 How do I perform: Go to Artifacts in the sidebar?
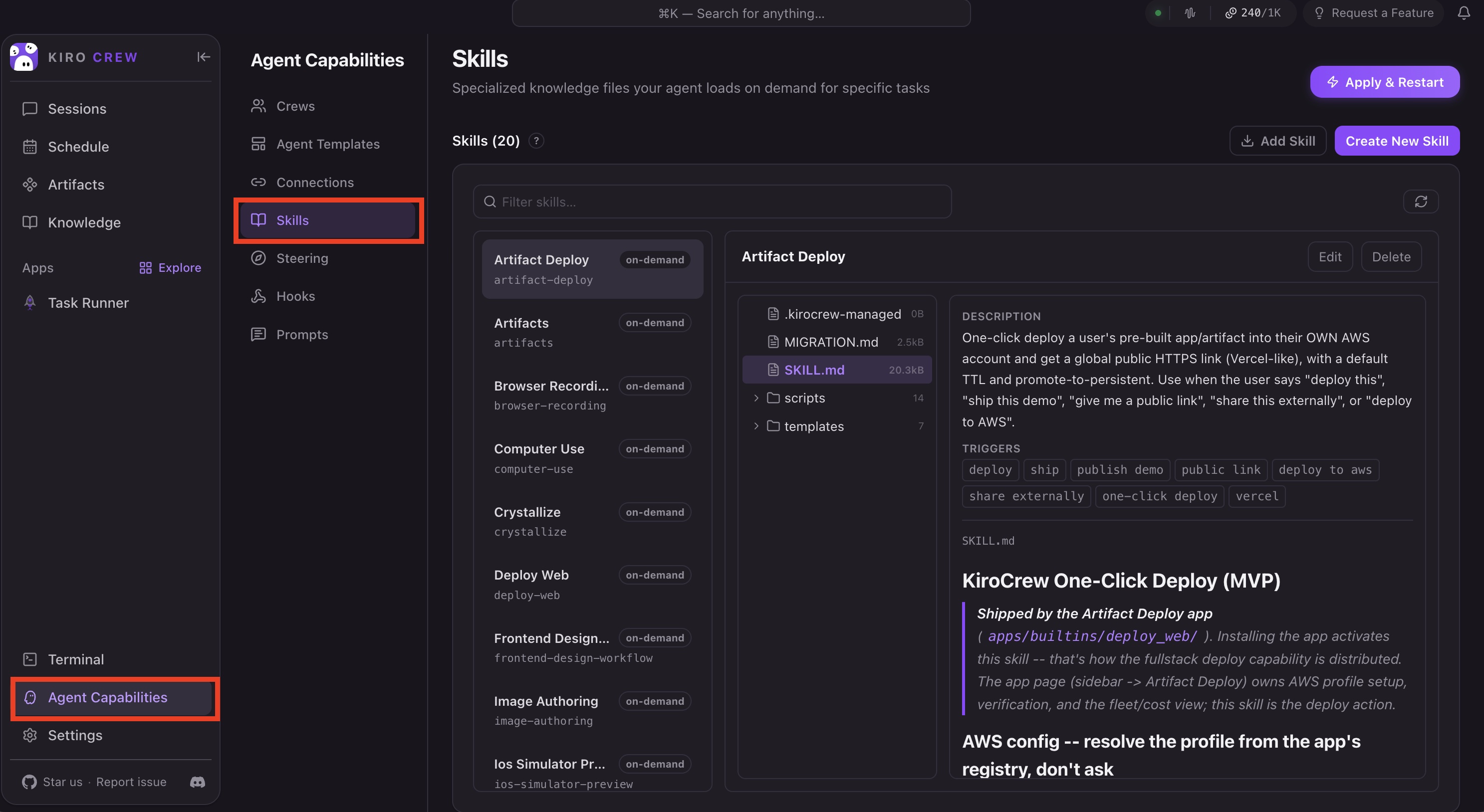coord(111,185)
